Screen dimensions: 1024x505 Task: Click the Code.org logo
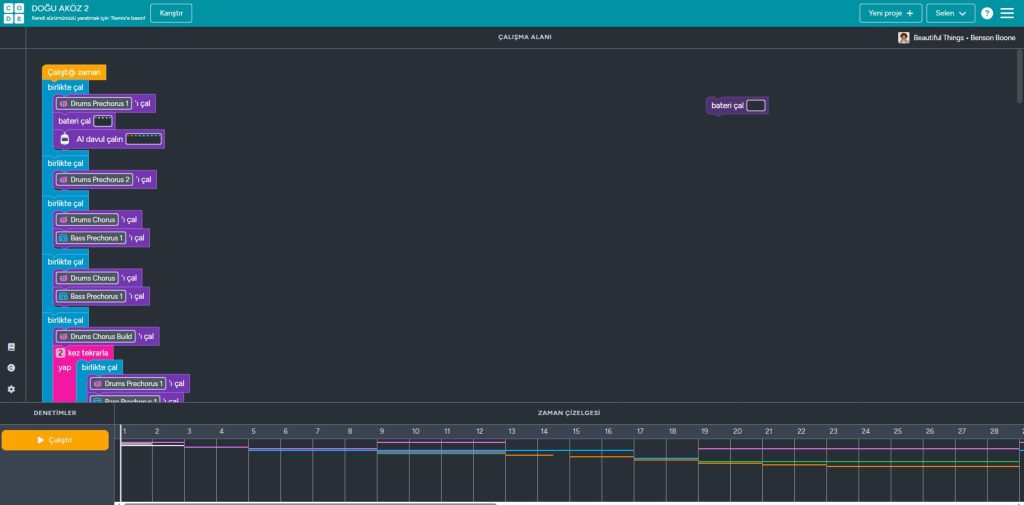(13, 13)
